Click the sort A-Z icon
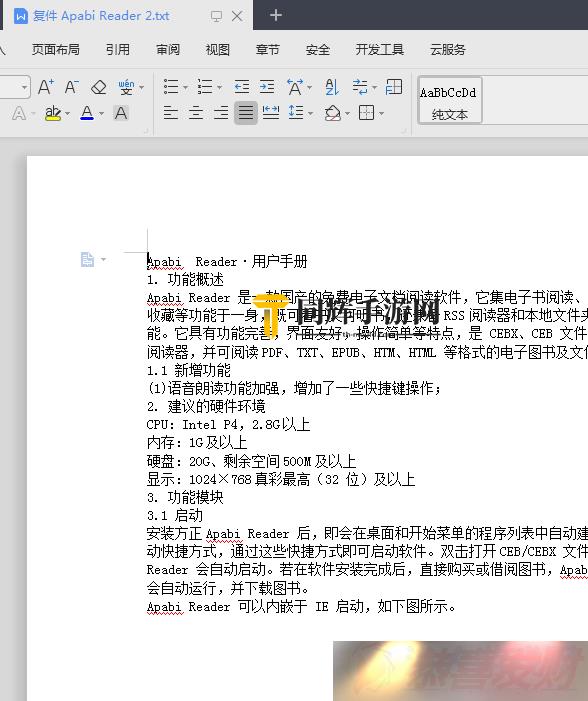This screenshot has height=701, width=588. 332,87
